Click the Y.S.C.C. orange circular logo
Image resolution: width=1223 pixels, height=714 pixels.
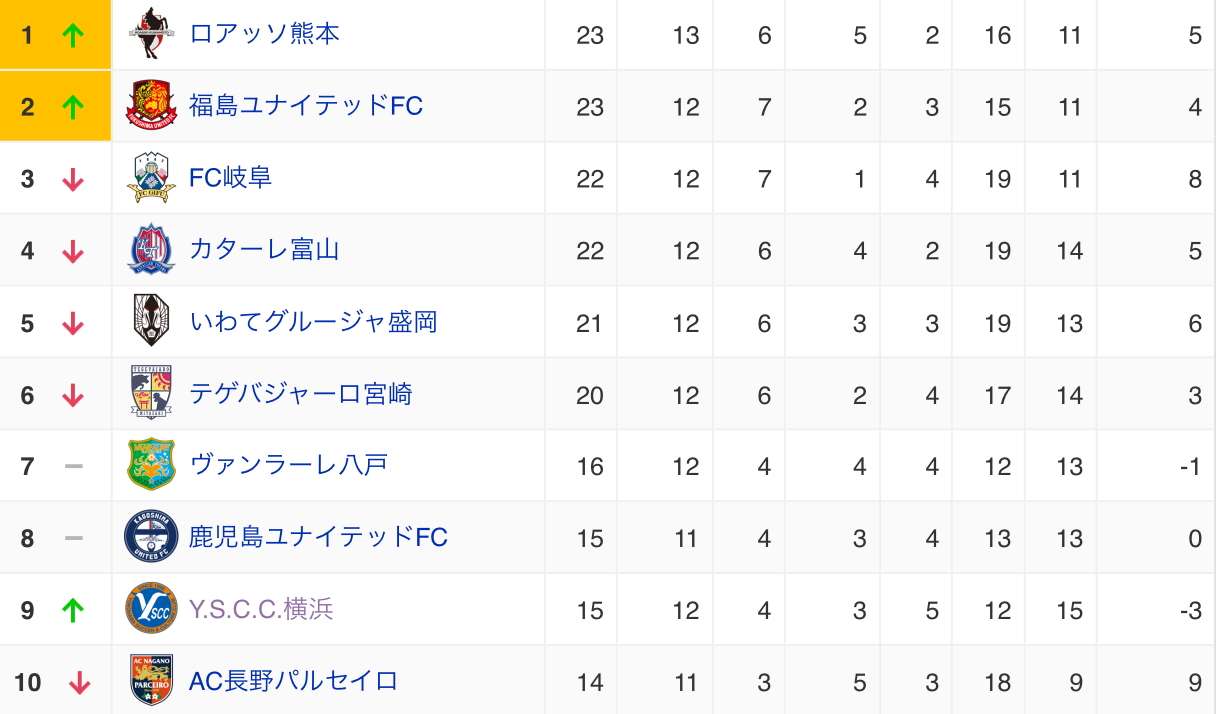[x=152, y=609]
